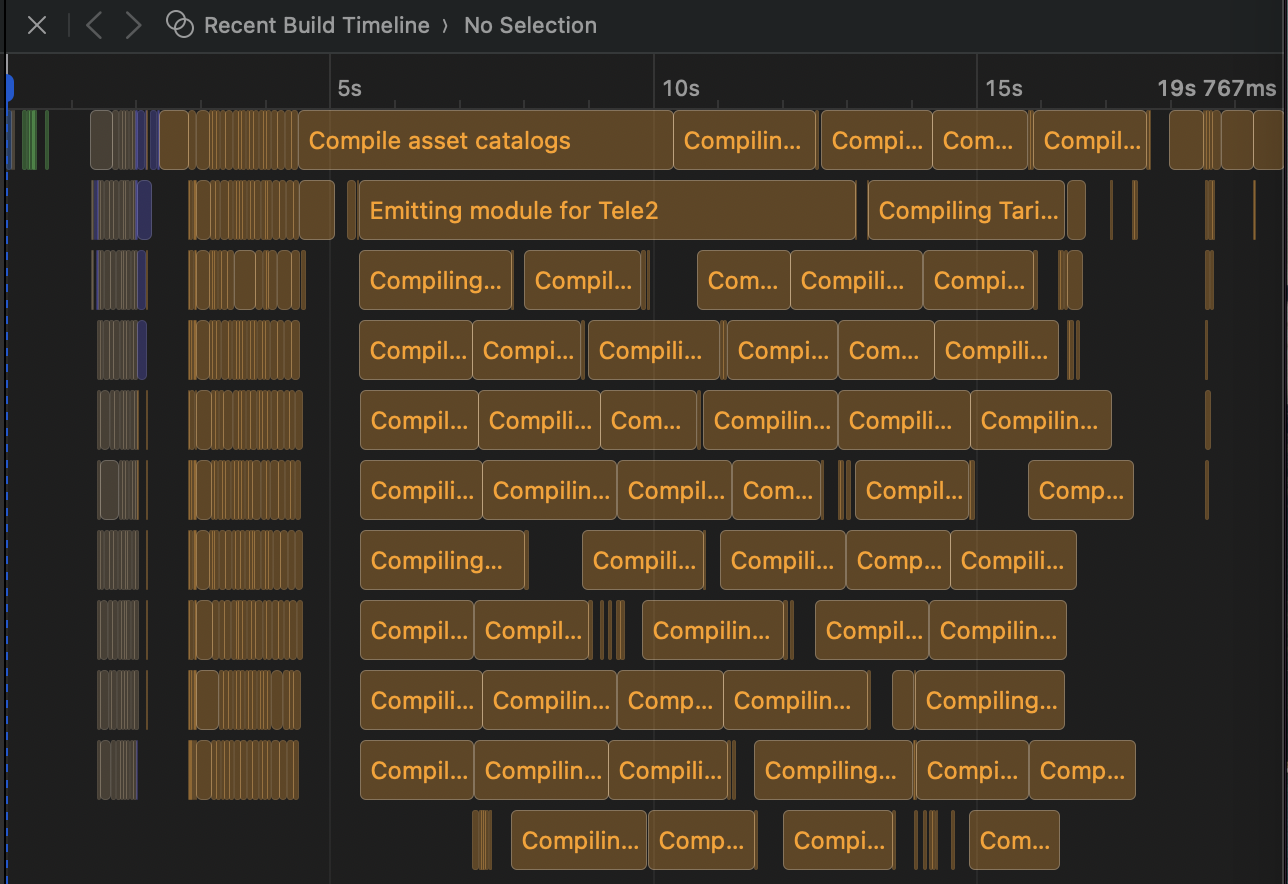The image size is (1288, 884).
Task: Open the No Selection breadcrumb menu
Action: click(530, 25)
